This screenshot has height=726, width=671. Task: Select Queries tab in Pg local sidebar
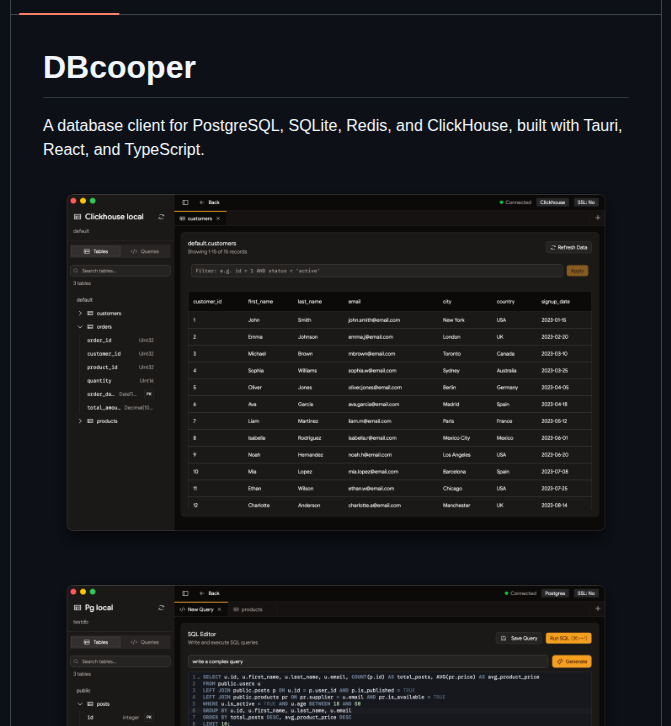145,642
